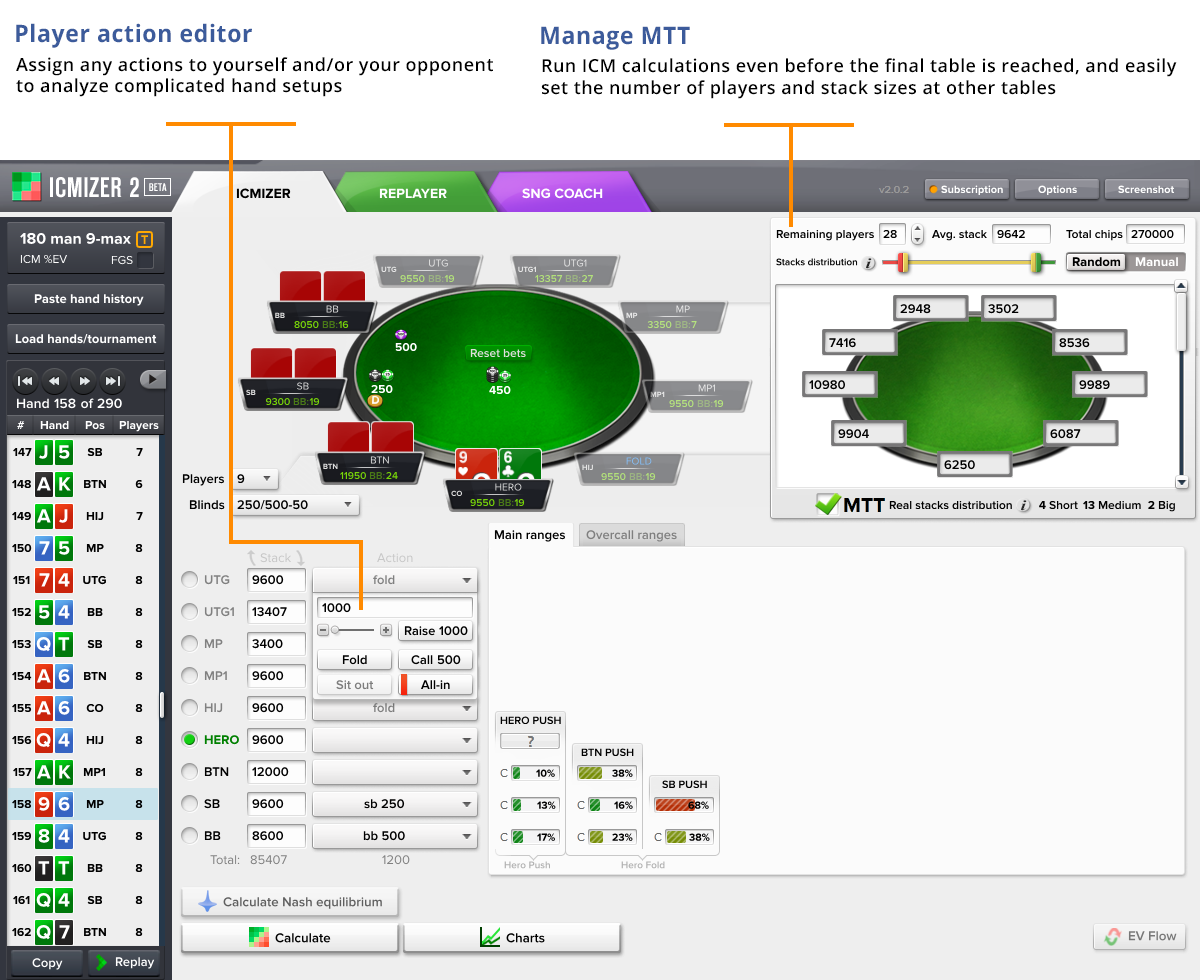Click the hero's 9 of hearts card
This screenshot has width=1200, height=980.
pyautogui.click(x=476, y=464)
